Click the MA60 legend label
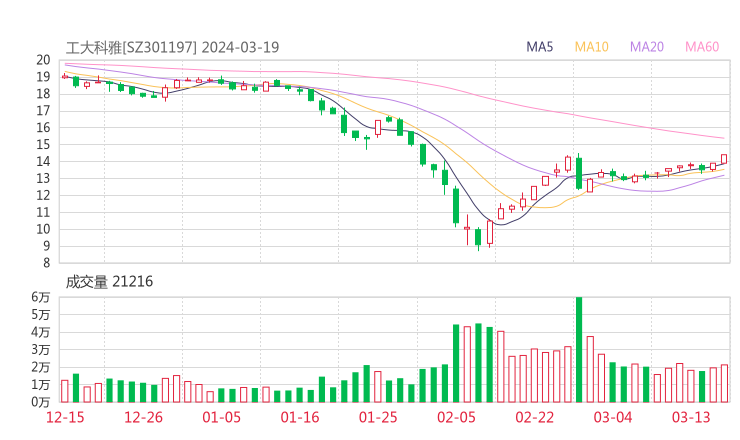Image resolution: width=740 pixels, height=440 pixels. tap(702, 47)
